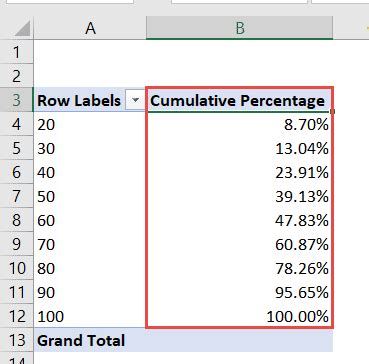
Task: Select column A header
Action: click(90, 28)
